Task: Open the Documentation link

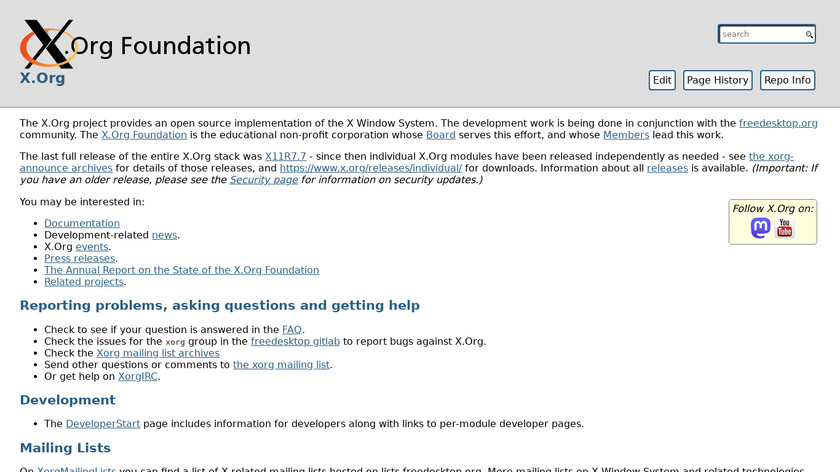Action: coord(82,223)
